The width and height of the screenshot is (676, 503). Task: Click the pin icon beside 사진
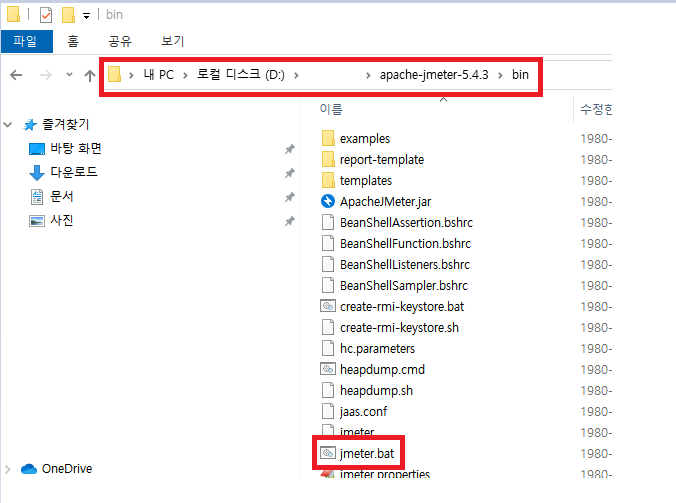290,222
